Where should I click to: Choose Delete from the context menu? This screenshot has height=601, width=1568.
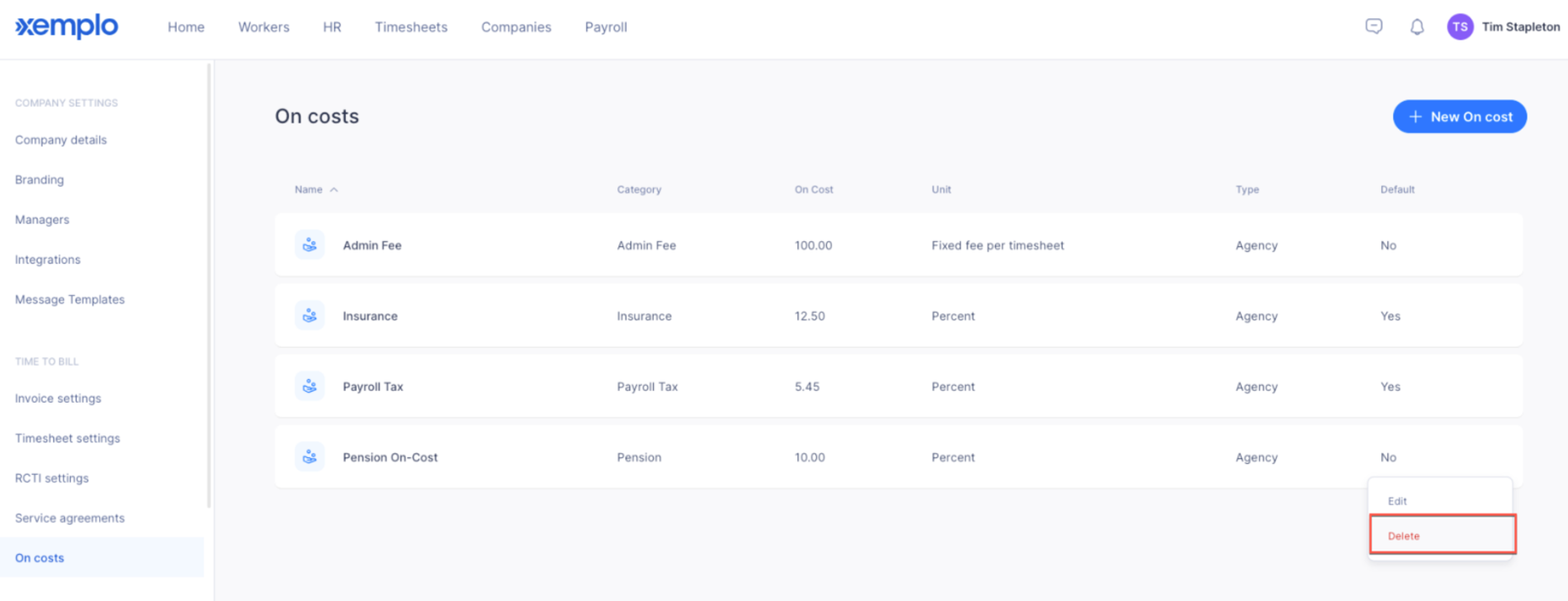pyautogui.click(x=1443, y=535)
